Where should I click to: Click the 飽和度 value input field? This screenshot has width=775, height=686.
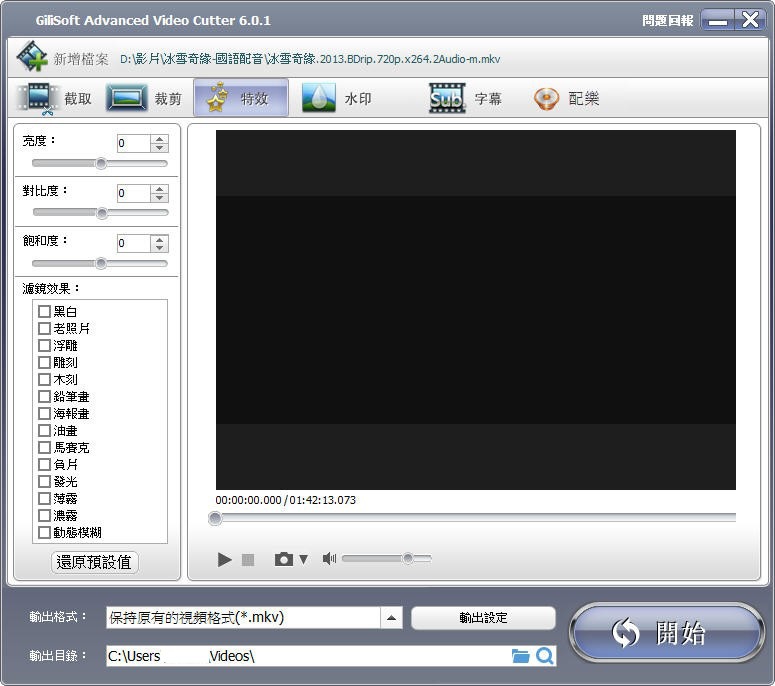tap(133, 243)
